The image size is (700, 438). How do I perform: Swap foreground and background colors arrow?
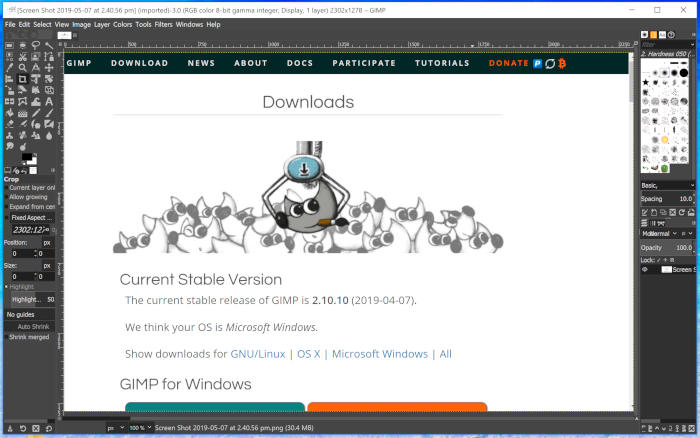pyautogui.click(x=37, y=156)
